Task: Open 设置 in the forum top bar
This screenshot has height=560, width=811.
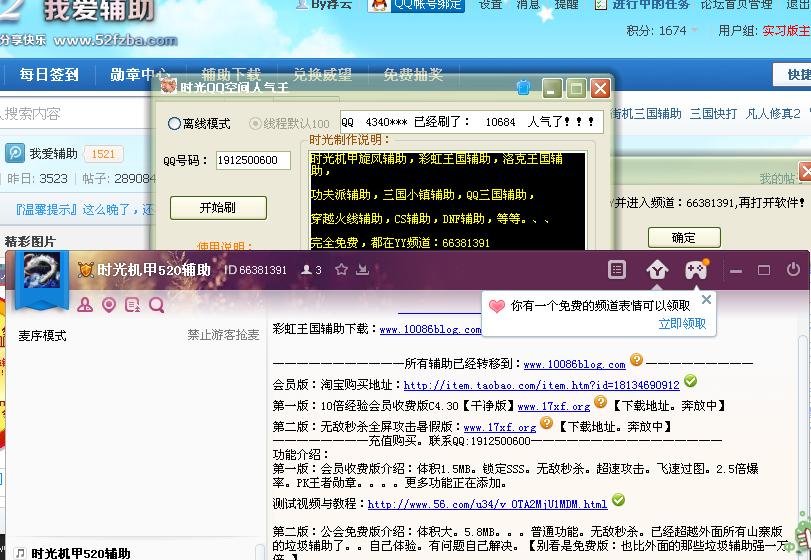Action: pyautogui.click(x=490, y=5)
